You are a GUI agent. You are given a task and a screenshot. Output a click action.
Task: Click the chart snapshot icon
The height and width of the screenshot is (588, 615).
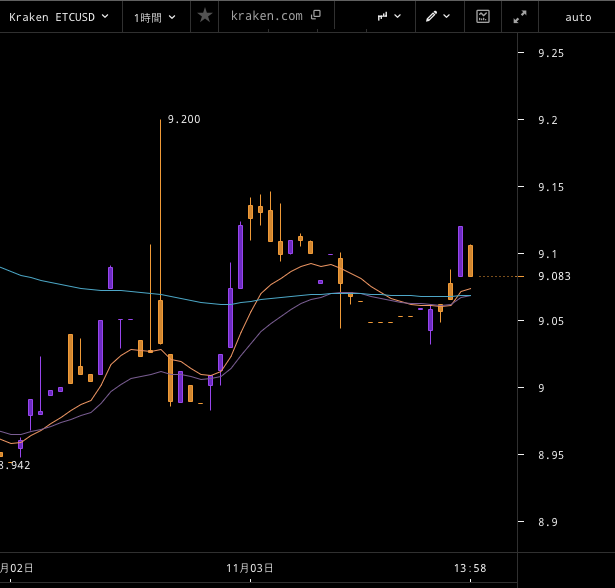(483, 16)
